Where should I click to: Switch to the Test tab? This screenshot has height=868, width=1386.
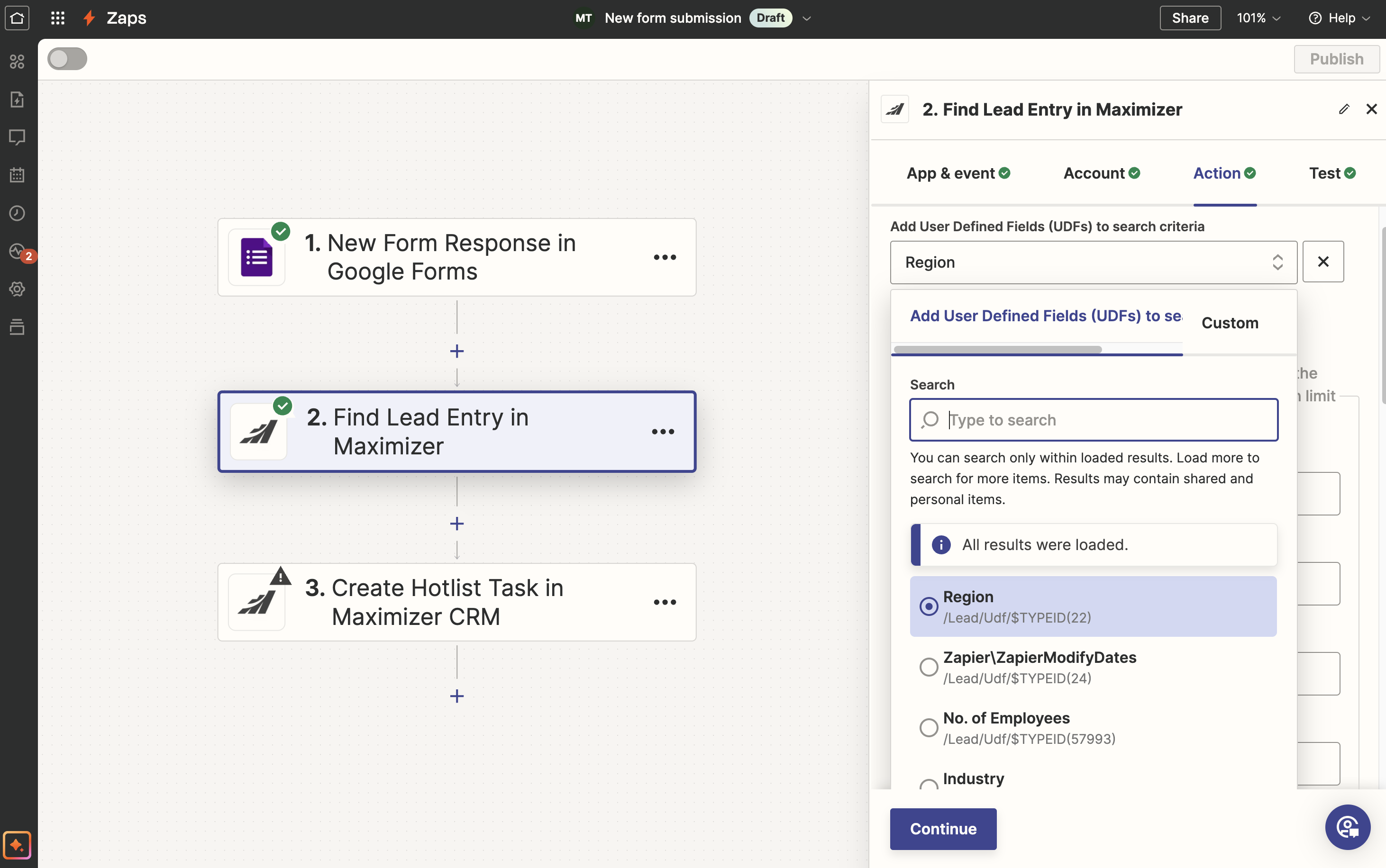point(1332,173)
